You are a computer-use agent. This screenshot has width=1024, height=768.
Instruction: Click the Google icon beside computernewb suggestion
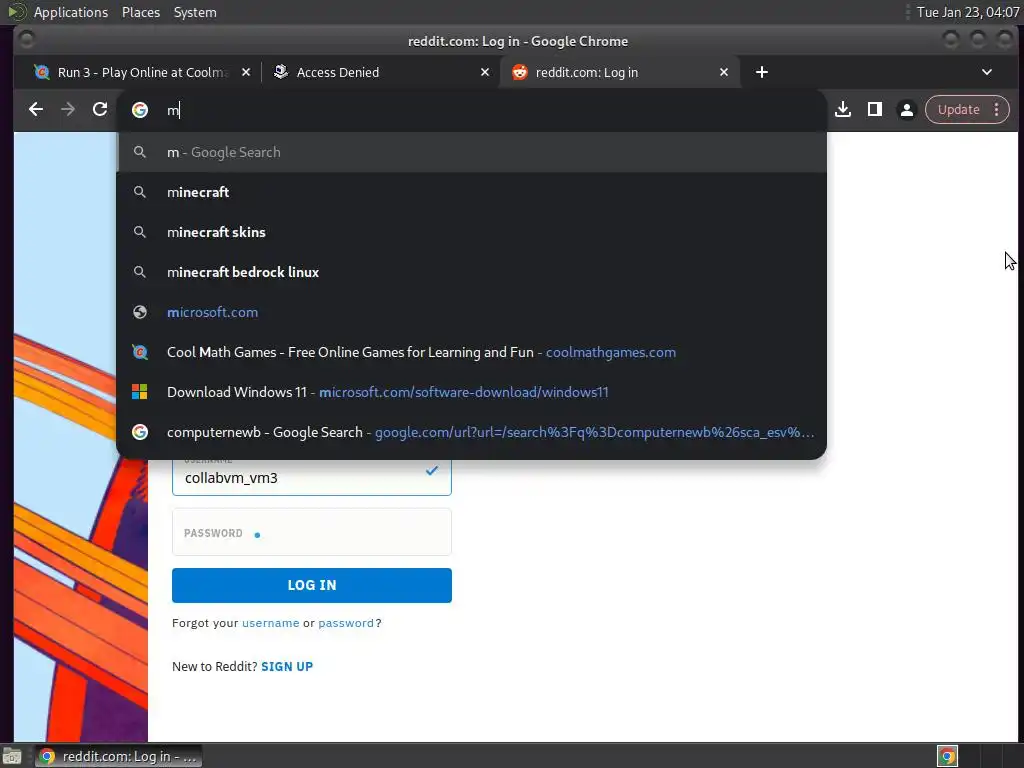tap(140, 432)
